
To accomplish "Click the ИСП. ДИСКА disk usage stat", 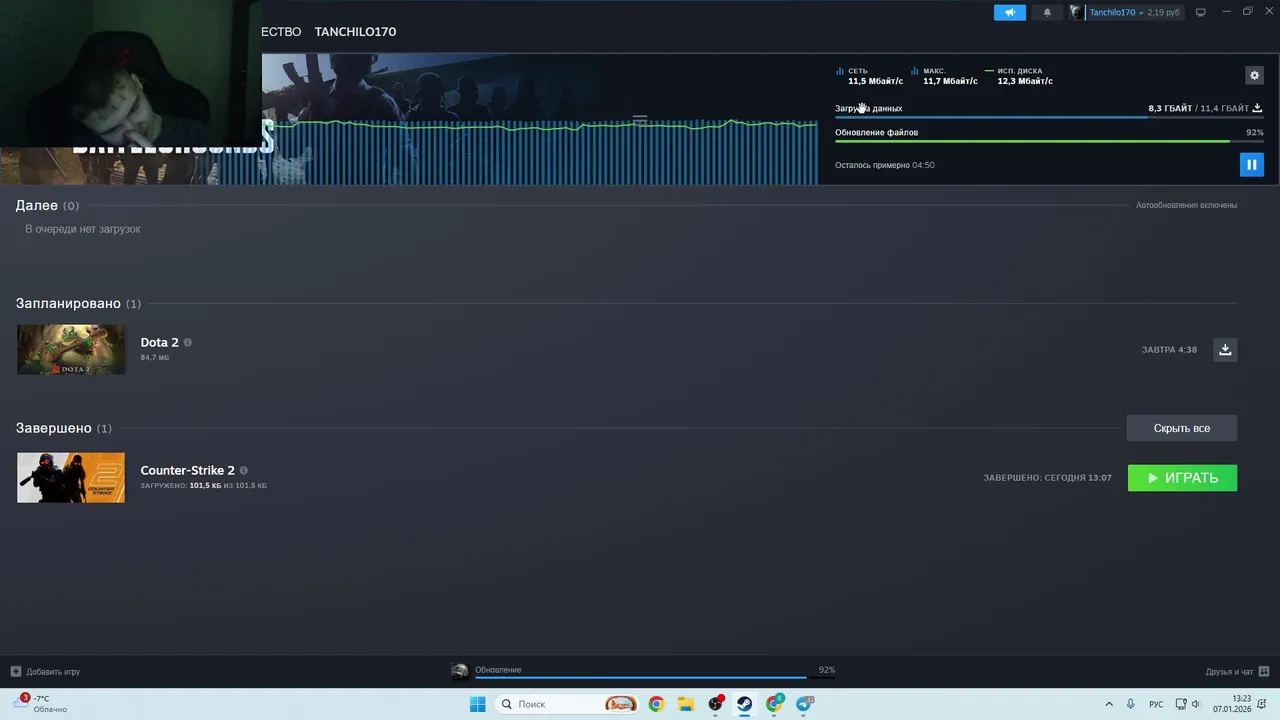I will [x=1019, y=76].
